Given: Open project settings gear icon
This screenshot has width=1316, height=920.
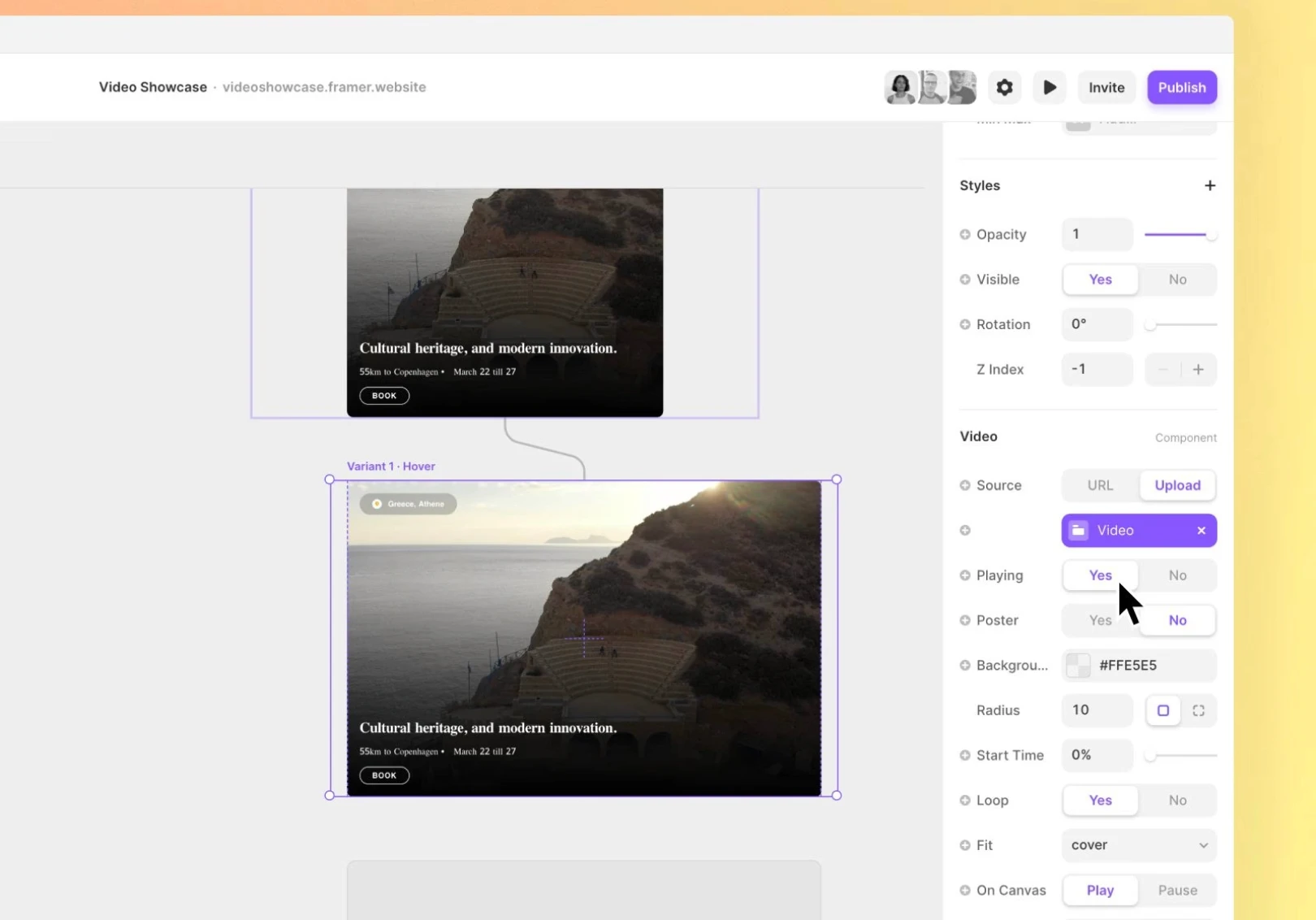Looking at the screenshot, I should (1004, 87).
